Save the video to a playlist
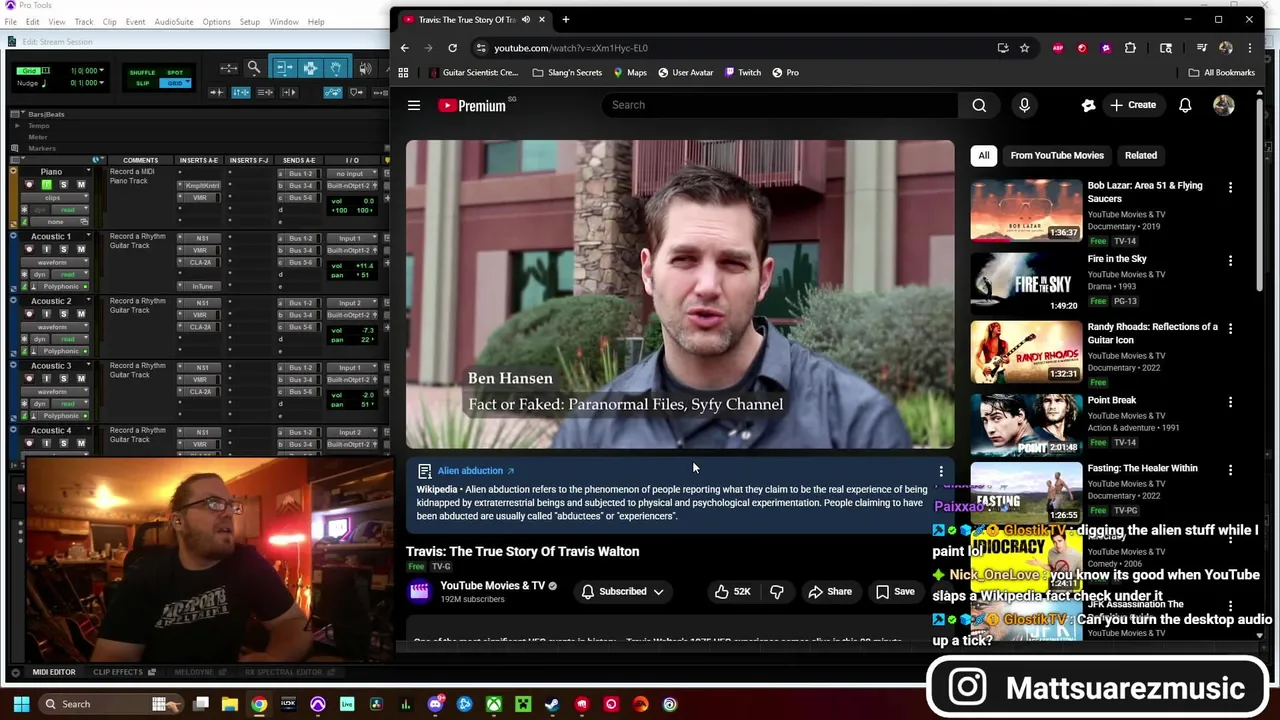Screen dimensions: 1280x720 coord(895,592)
